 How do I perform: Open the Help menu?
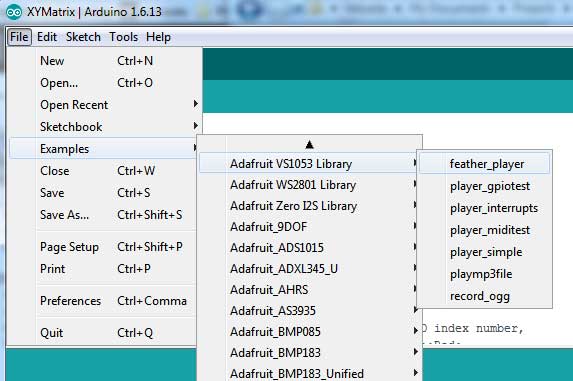click(158, 37)
